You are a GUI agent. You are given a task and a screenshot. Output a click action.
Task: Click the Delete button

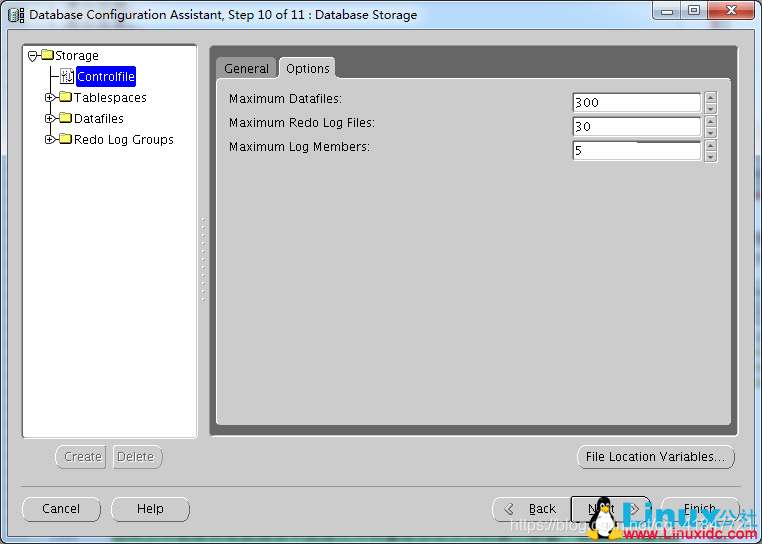(138, 457)
